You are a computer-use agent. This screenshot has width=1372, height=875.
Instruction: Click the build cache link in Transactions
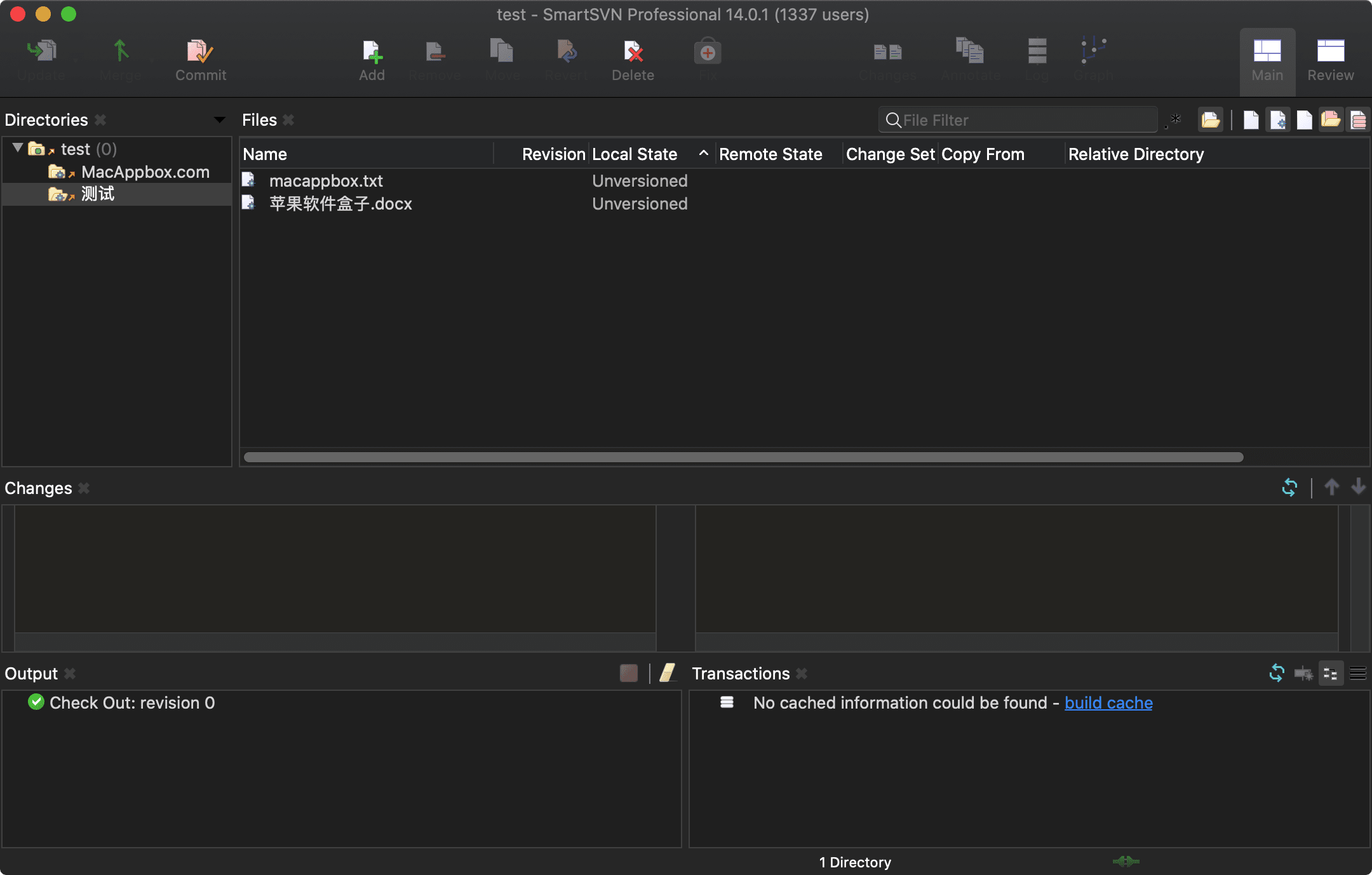(x=1108, y=702)
